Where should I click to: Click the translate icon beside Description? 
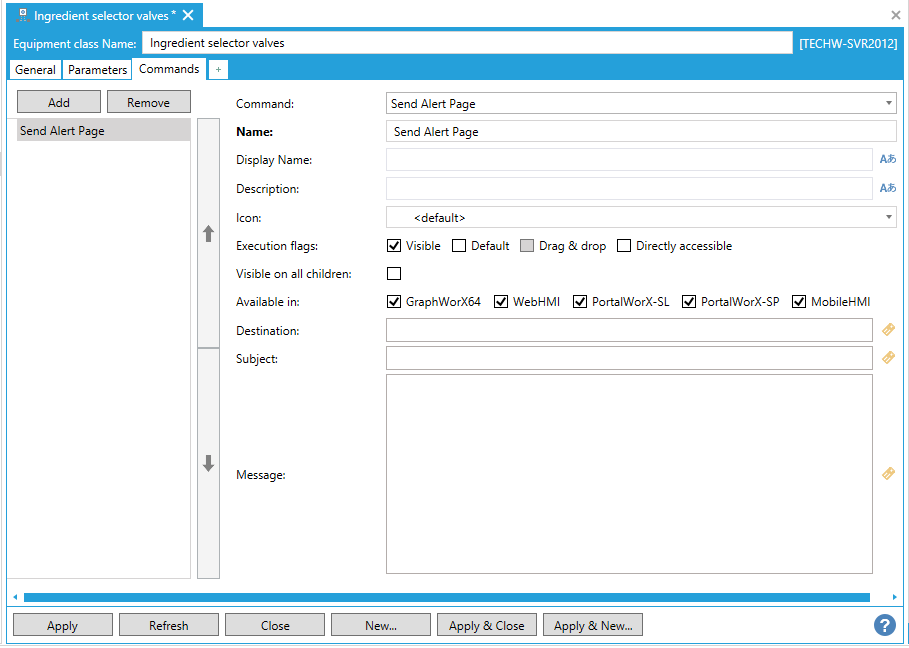(887, 189)
